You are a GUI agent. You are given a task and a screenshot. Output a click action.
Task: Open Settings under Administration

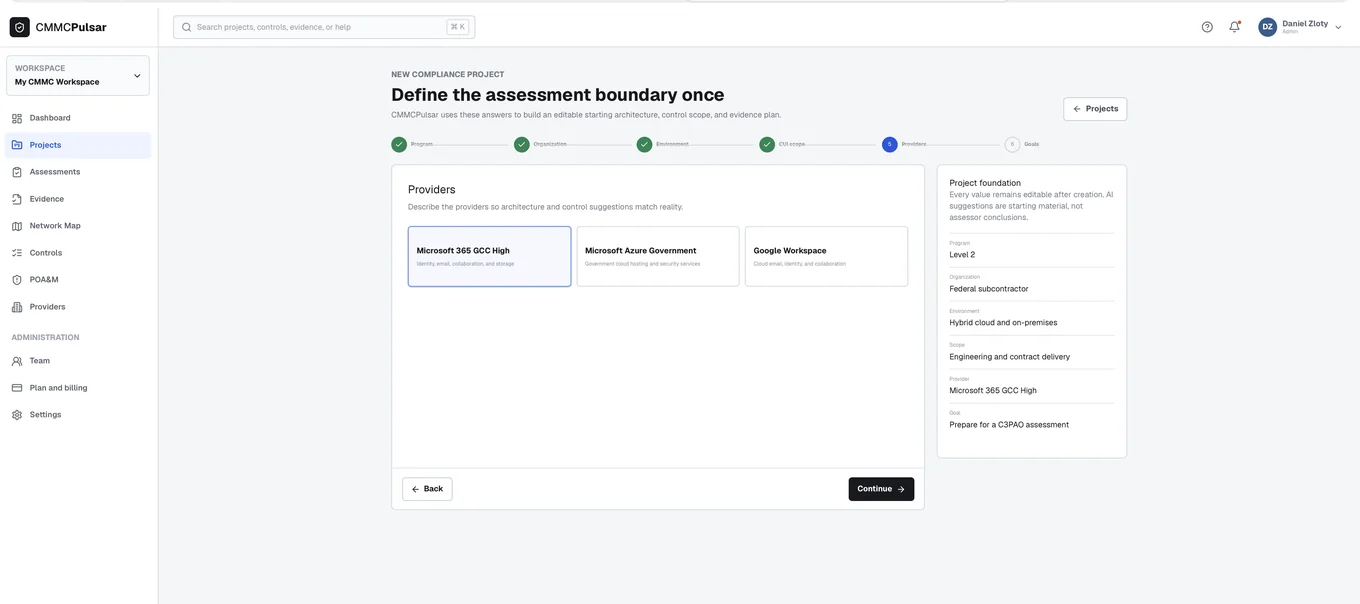coord(78,415)
